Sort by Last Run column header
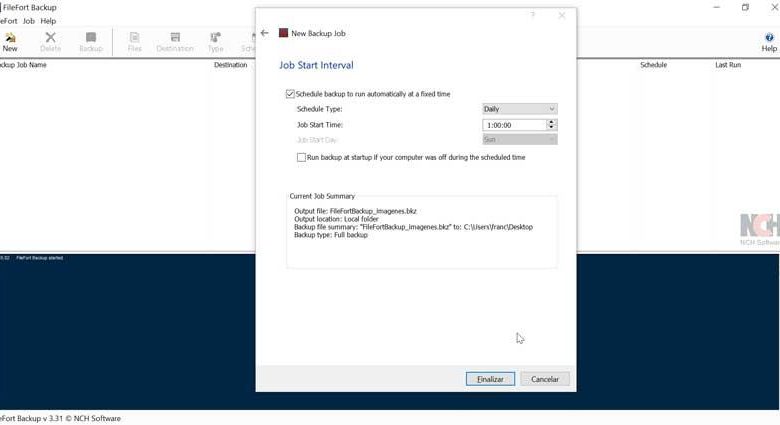This screenshot has height=425, width=780. pos(728,65)
